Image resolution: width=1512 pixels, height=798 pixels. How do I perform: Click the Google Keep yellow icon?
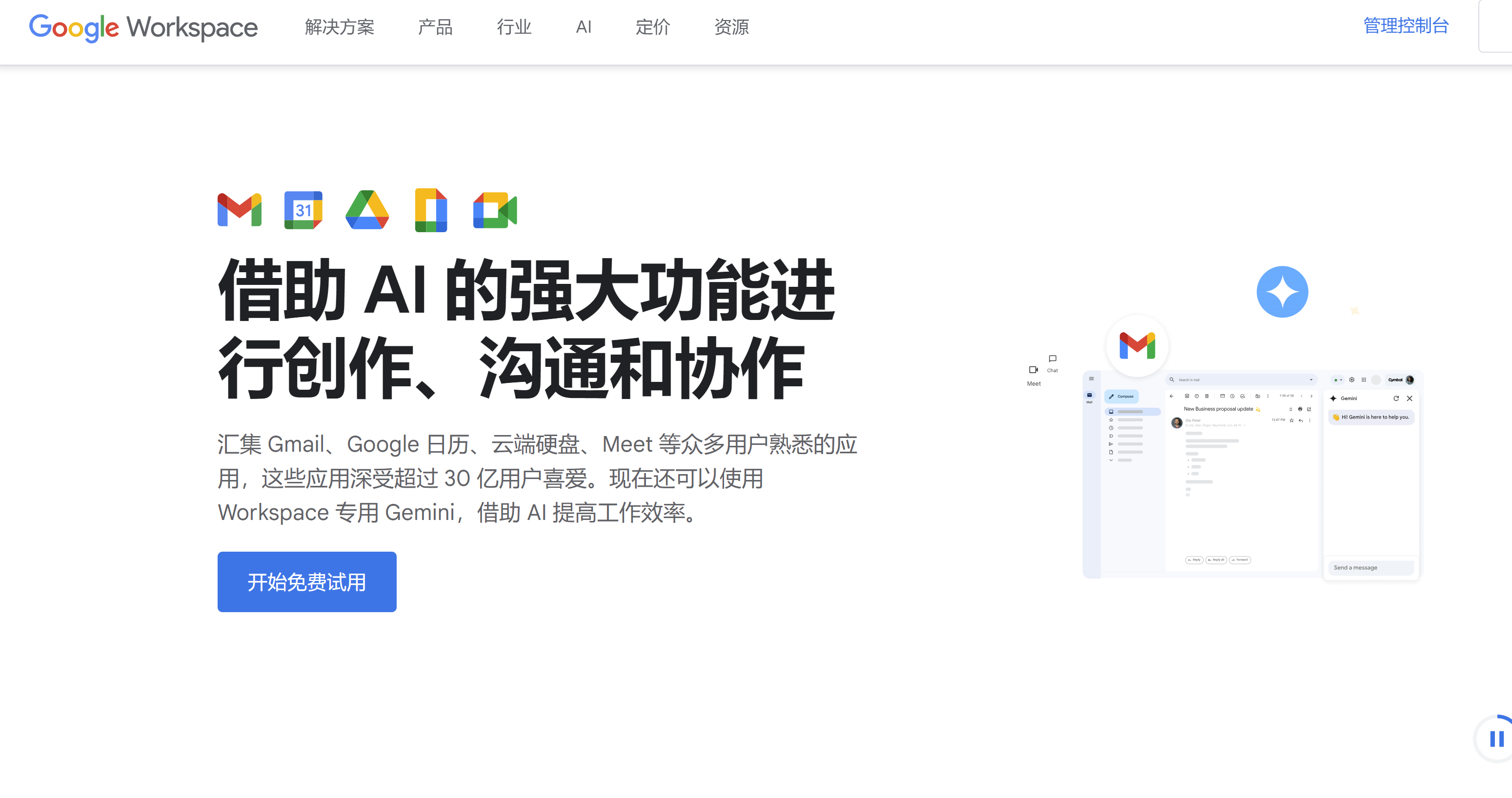(431, 209)
